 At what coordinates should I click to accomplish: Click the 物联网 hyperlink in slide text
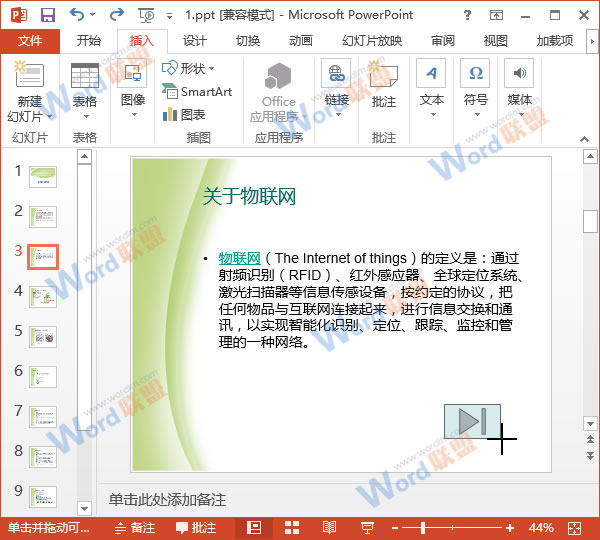(x=240, y=258)
